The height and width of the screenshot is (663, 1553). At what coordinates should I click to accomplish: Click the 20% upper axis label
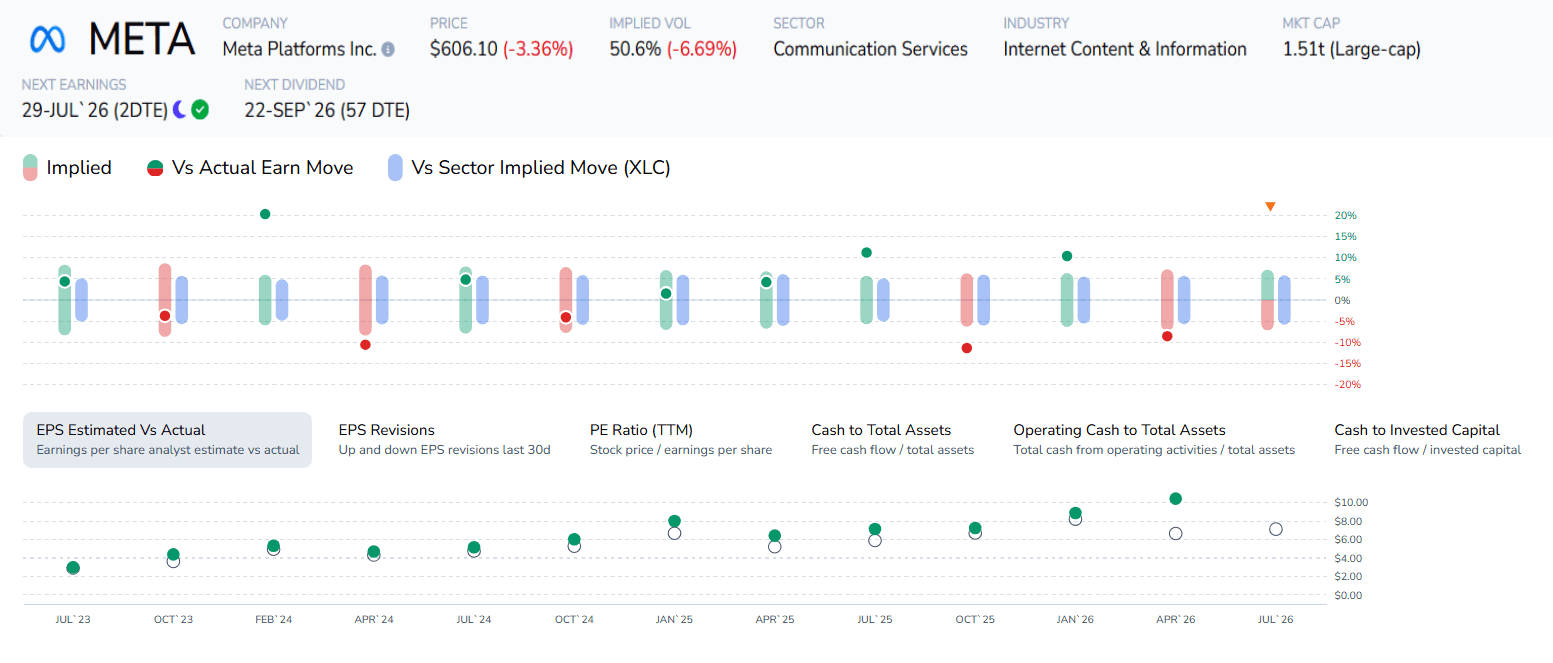1345,215
